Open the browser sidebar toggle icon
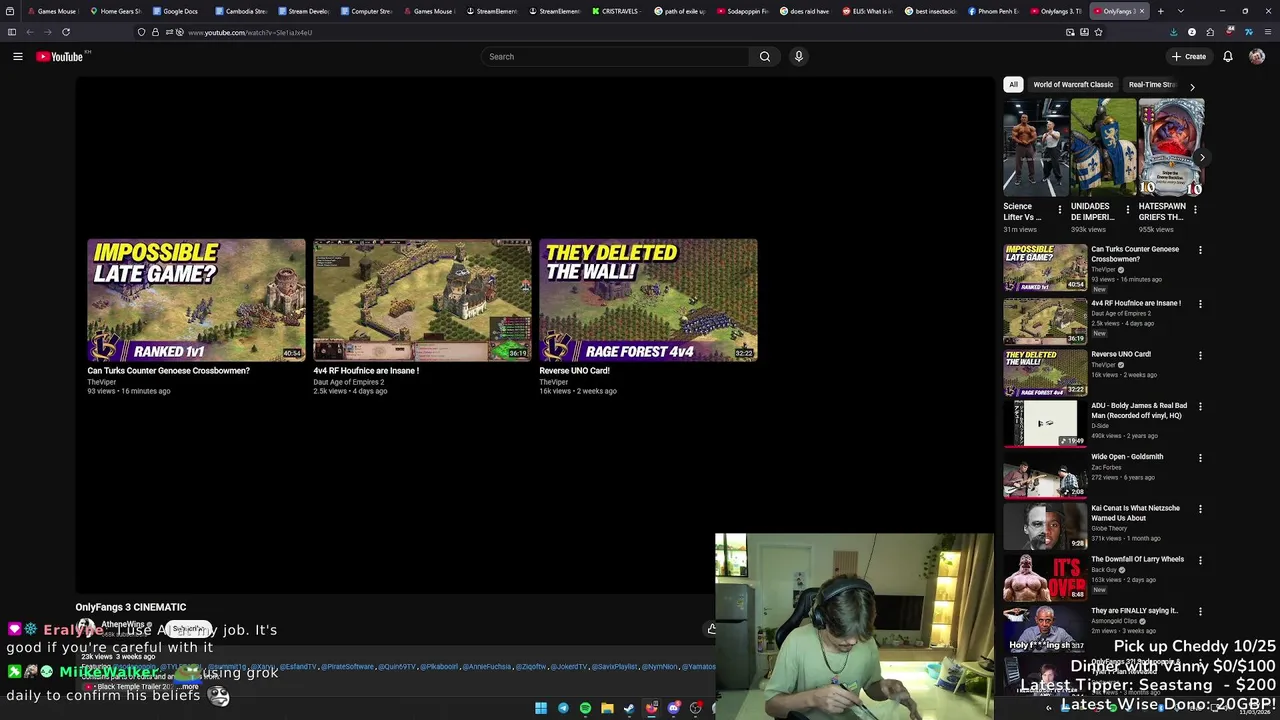The image size is (1280, 720). pyautogui.click(x=11, y=32)
